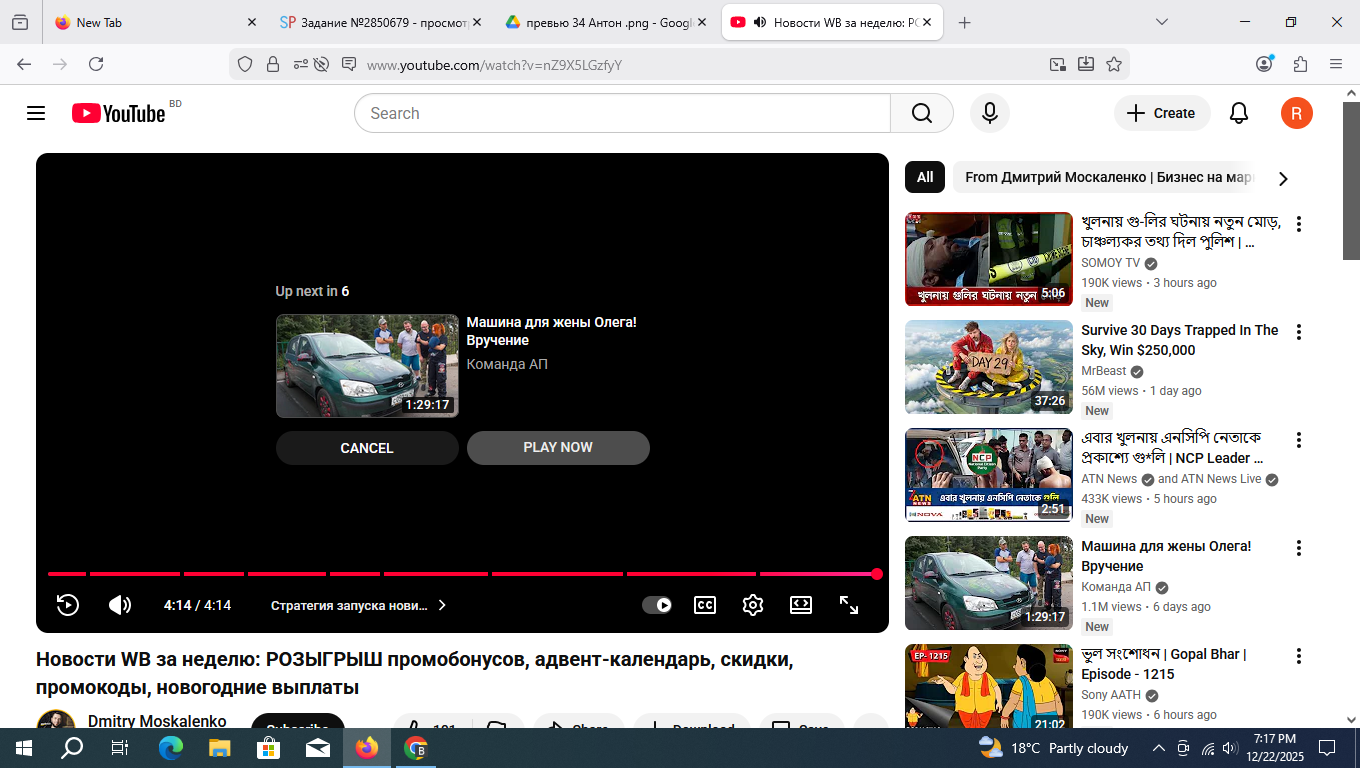Open options for SOMOY TV video
Screen dimensions: 1360x768
[x=1299, y=224]
